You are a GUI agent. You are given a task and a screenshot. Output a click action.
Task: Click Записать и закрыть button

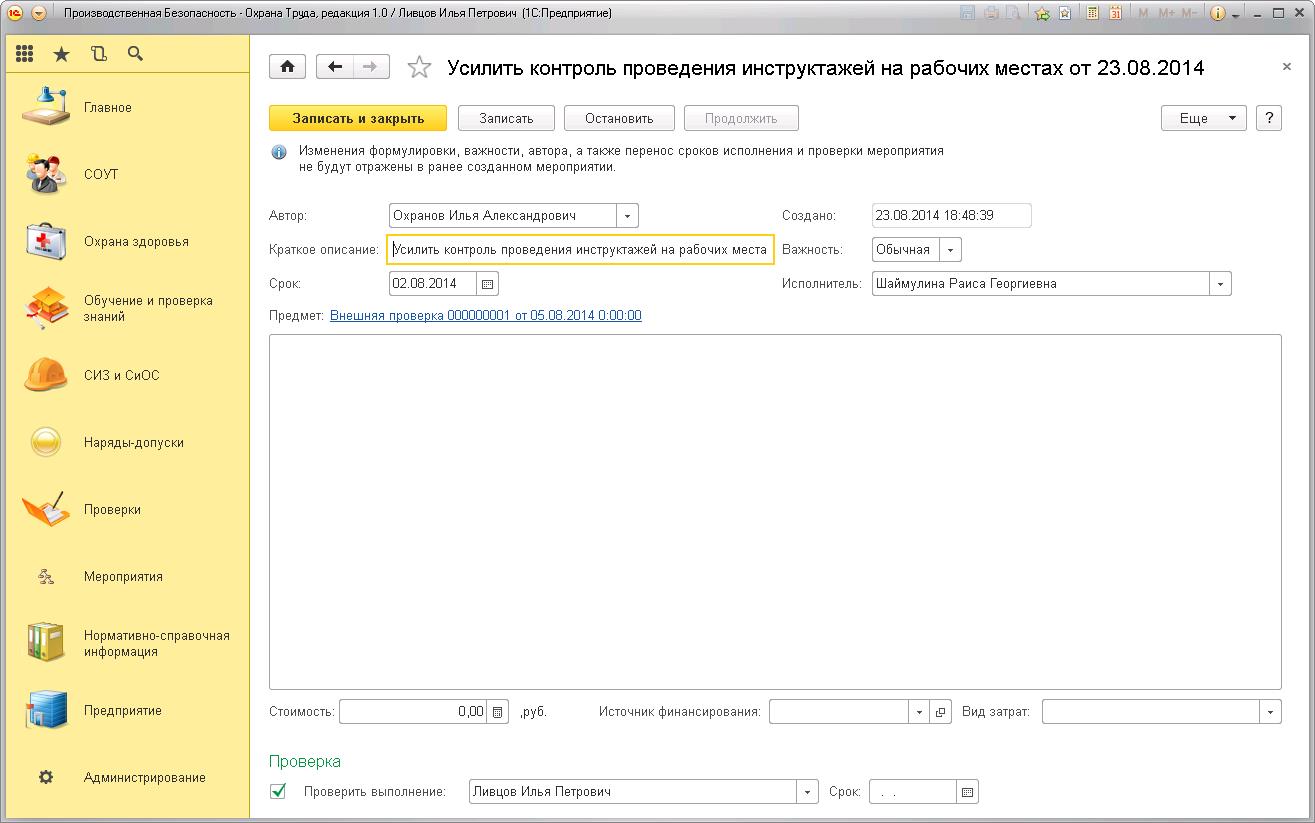point(358,118)
